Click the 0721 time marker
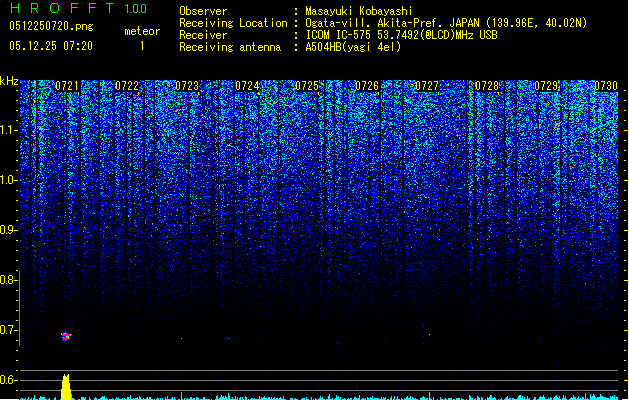629x400 pixels. tap(67, 86)
